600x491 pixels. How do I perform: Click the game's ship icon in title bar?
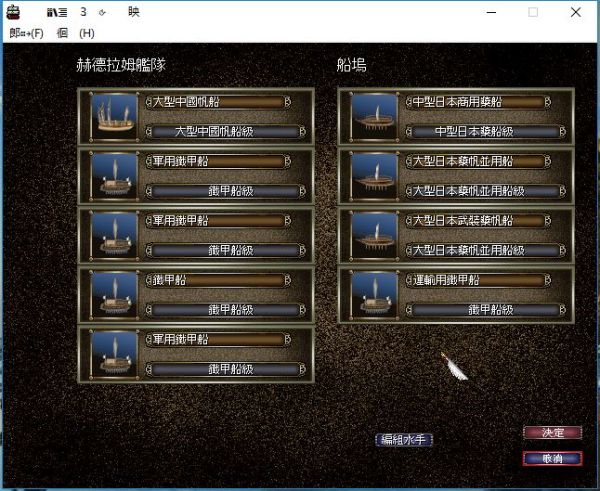(x=14, y=12)
